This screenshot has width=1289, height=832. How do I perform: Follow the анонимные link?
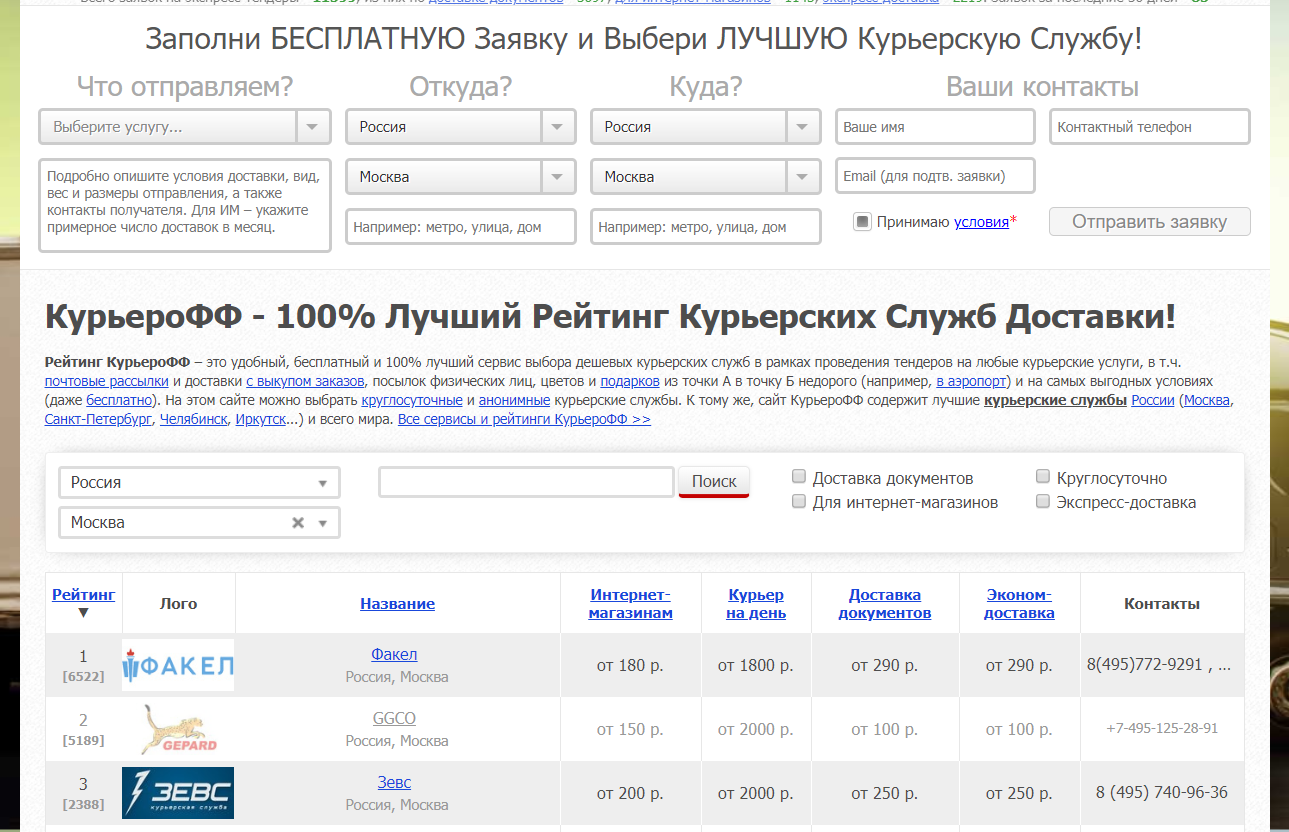pyautogui.click(x=515, y=400)
